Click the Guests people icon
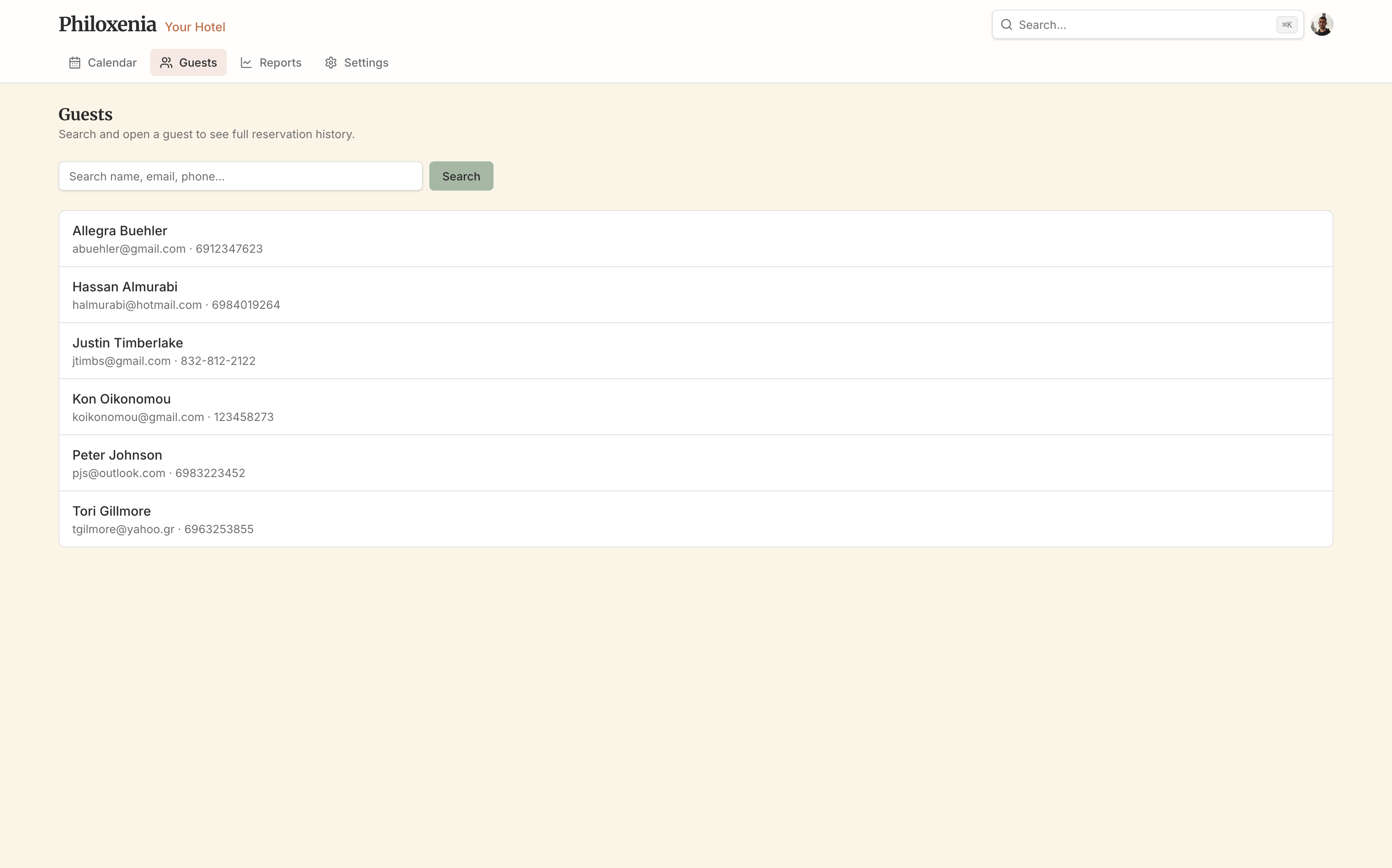This screenshot has width=1392, height=868. click(166, 63)
